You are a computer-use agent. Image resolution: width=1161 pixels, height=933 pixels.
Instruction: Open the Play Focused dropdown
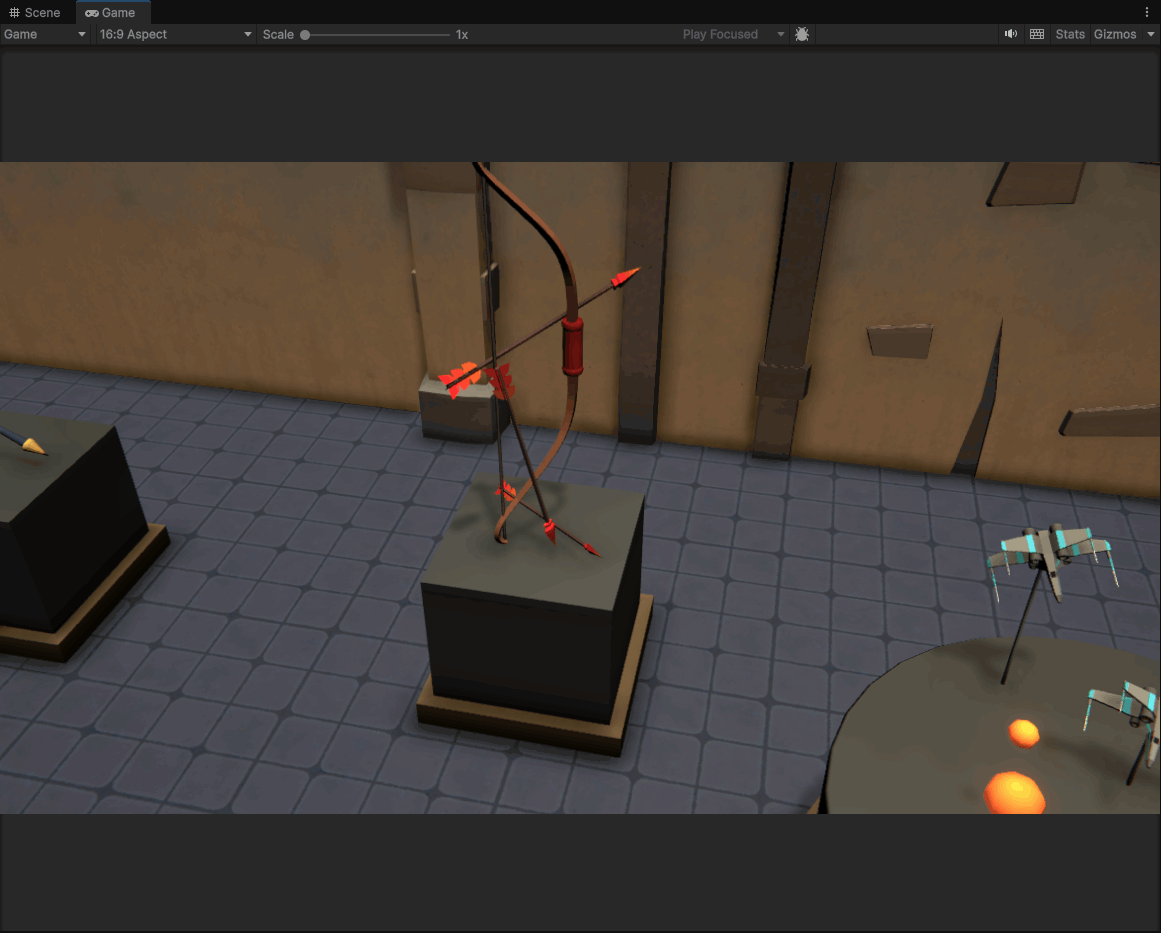[732, 34]
